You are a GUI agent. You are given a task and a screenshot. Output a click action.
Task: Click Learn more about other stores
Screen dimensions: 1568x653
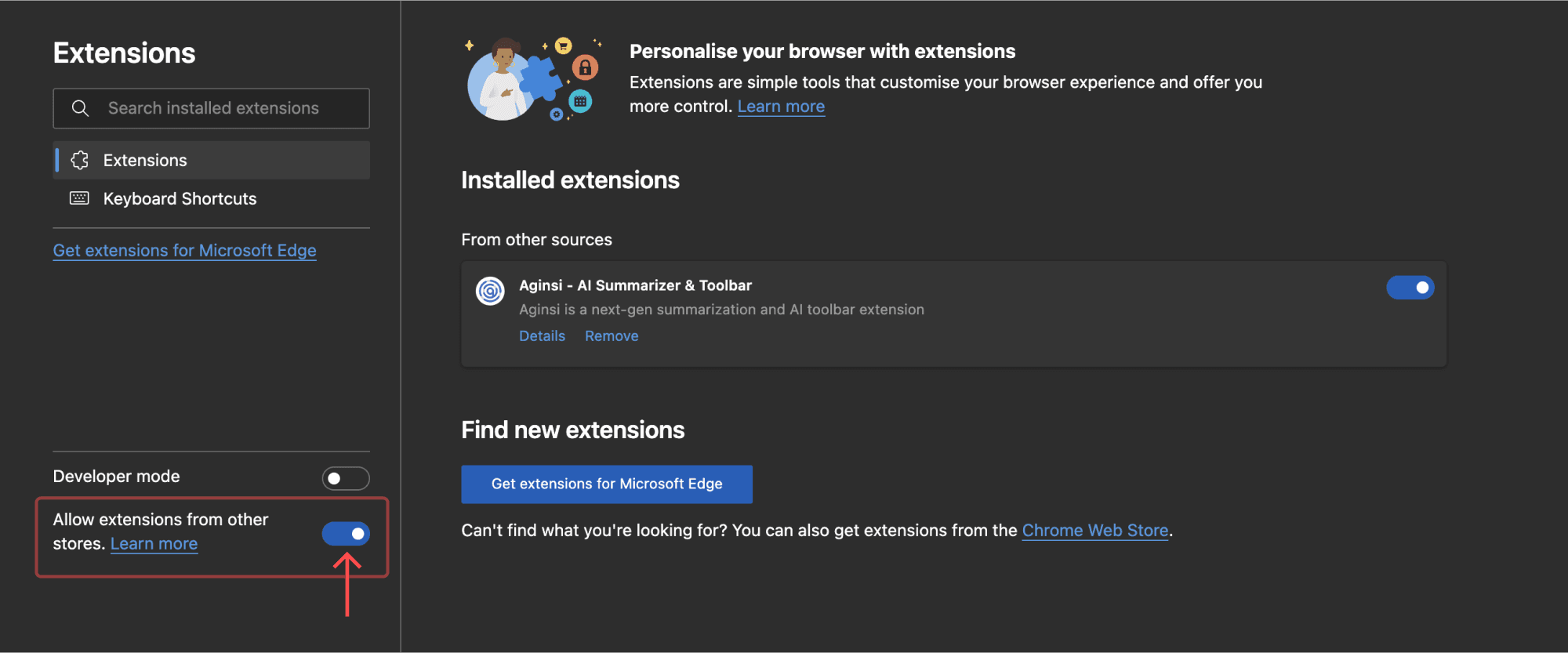tap(154, 544)
